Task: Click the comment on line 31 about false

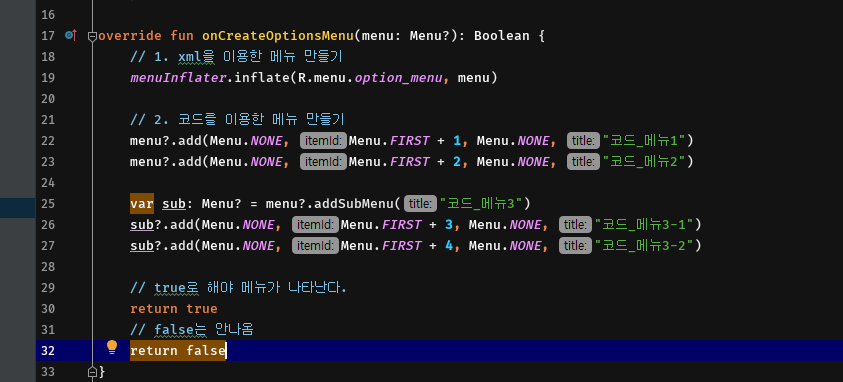Action: coord(191,329)
